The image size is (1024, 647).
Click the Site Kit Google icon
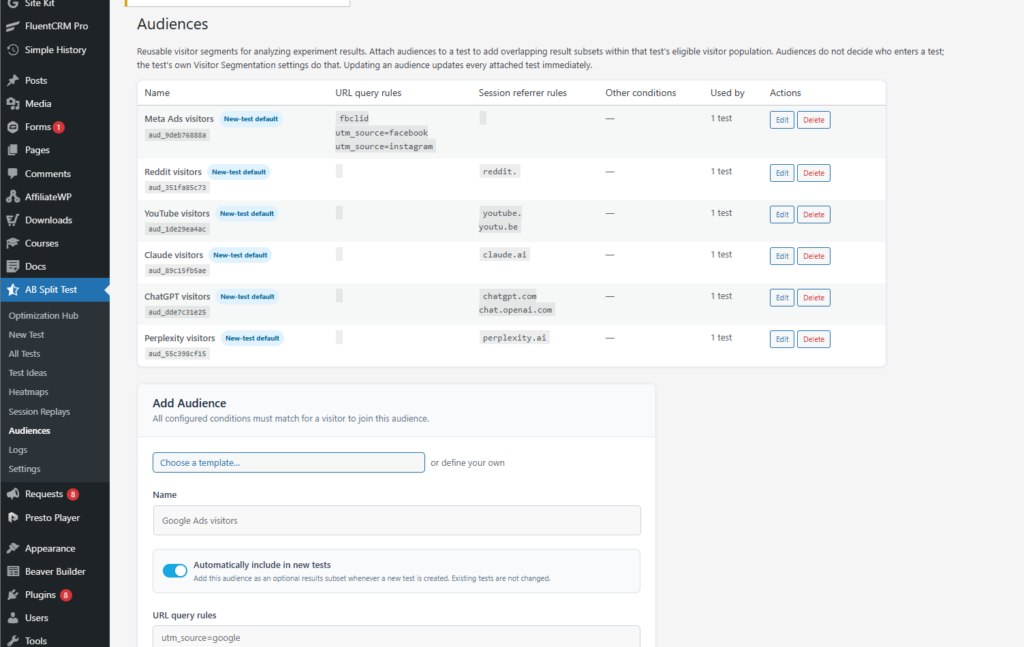12,3
